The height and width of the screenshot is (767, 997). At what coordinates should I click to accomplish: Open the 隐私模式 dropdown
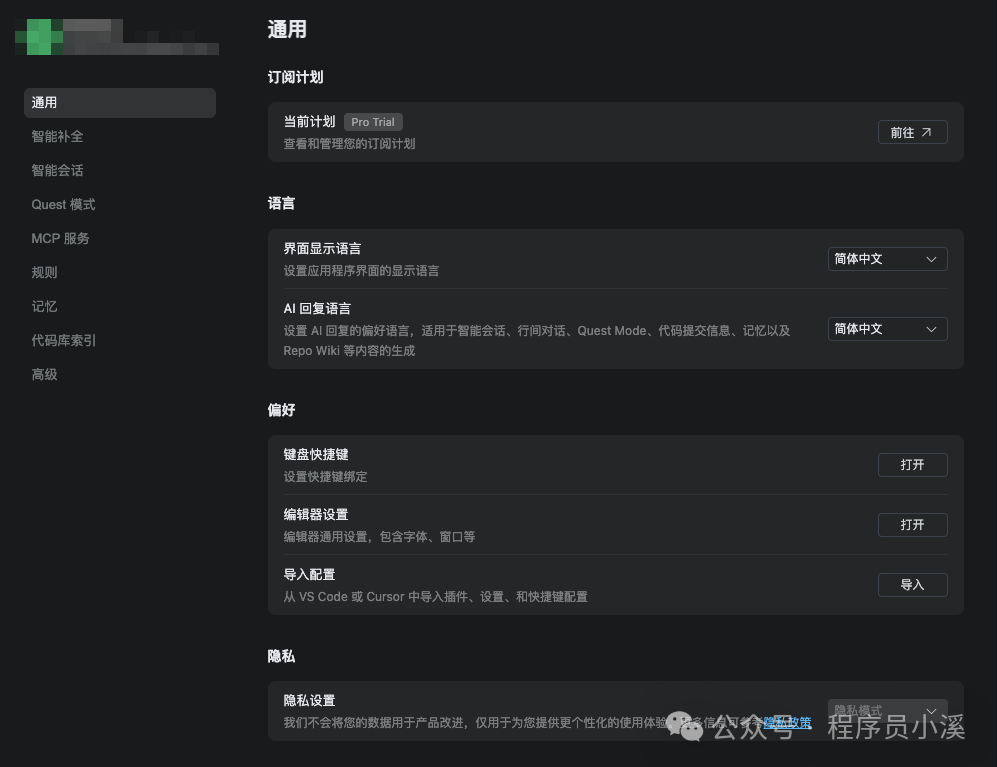point(886,710)
